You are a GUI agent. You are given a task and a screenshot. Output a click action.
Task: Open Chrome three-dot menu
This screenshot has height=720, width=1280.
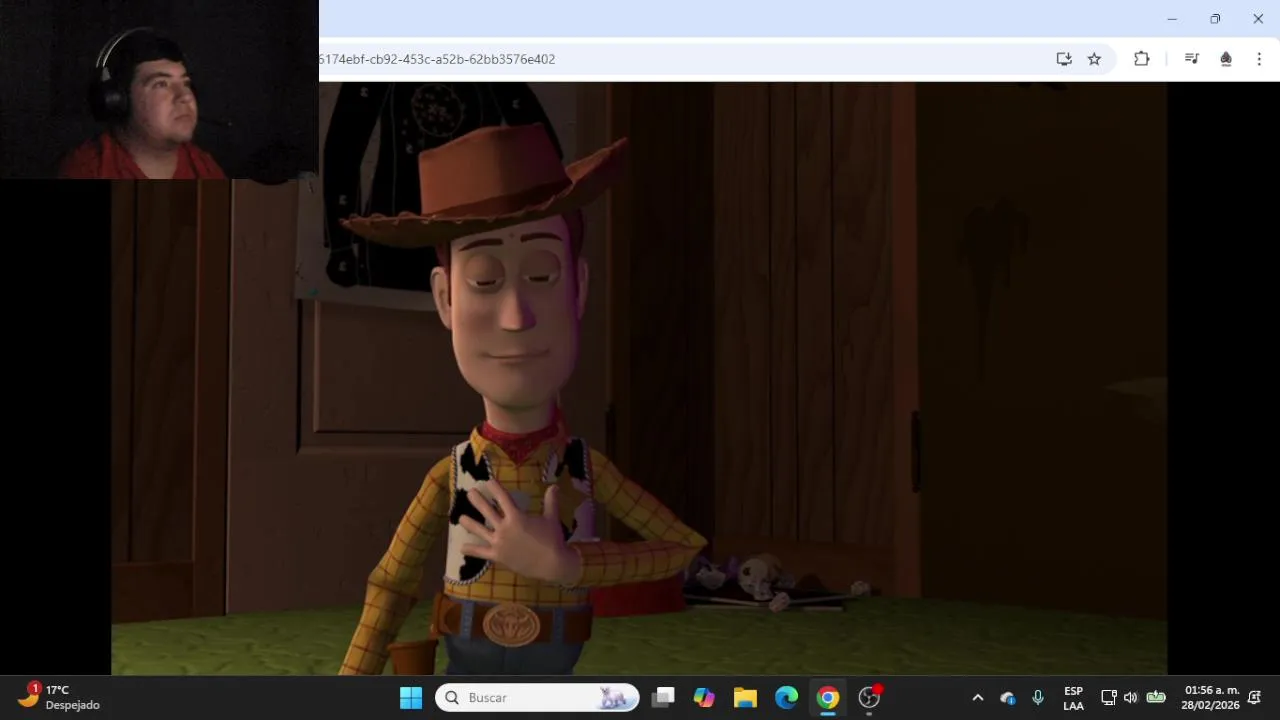click(1259, 59)
